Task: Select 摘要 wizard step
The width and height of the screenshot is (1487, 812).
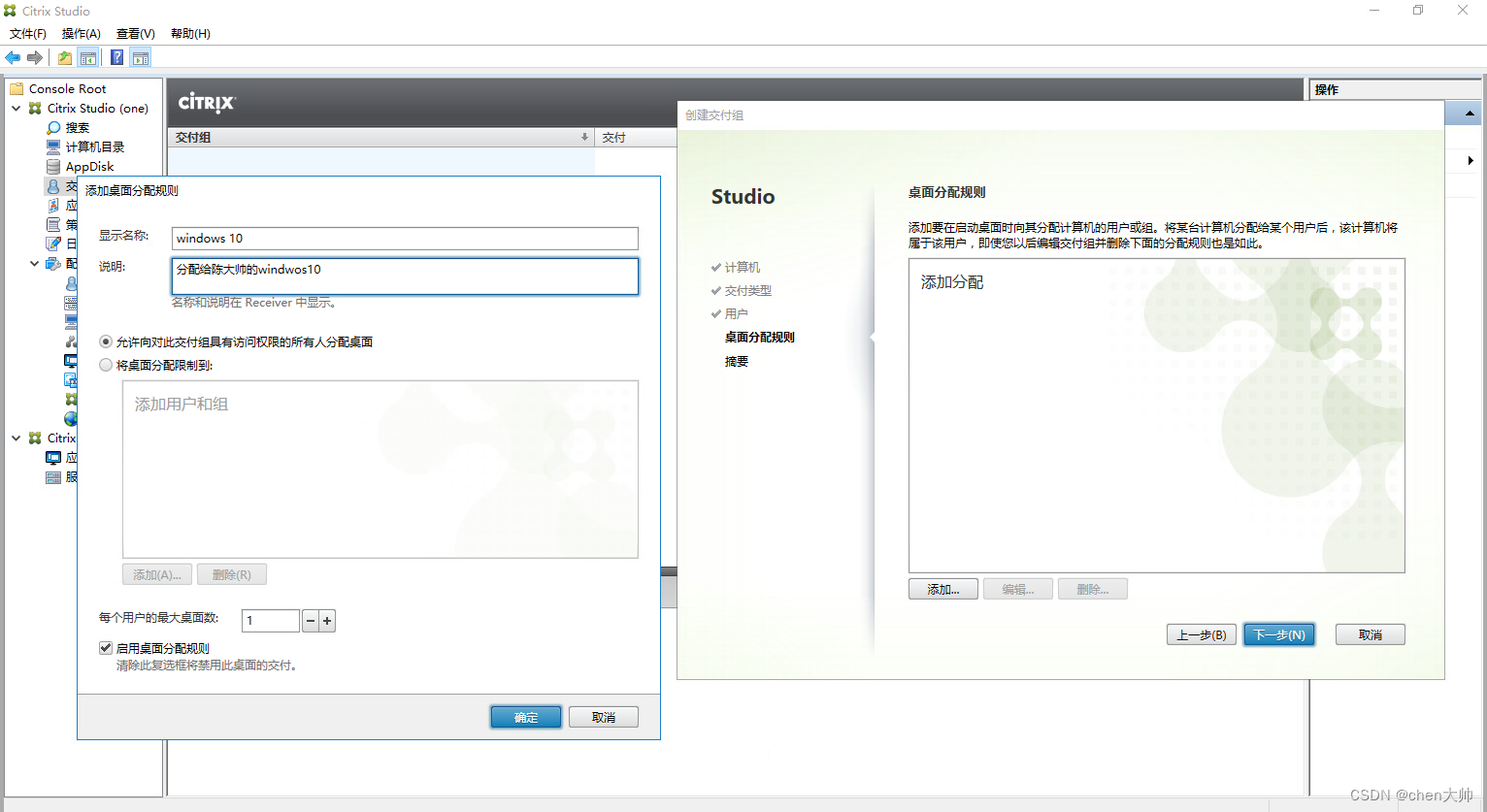Action: click(737, 361)
